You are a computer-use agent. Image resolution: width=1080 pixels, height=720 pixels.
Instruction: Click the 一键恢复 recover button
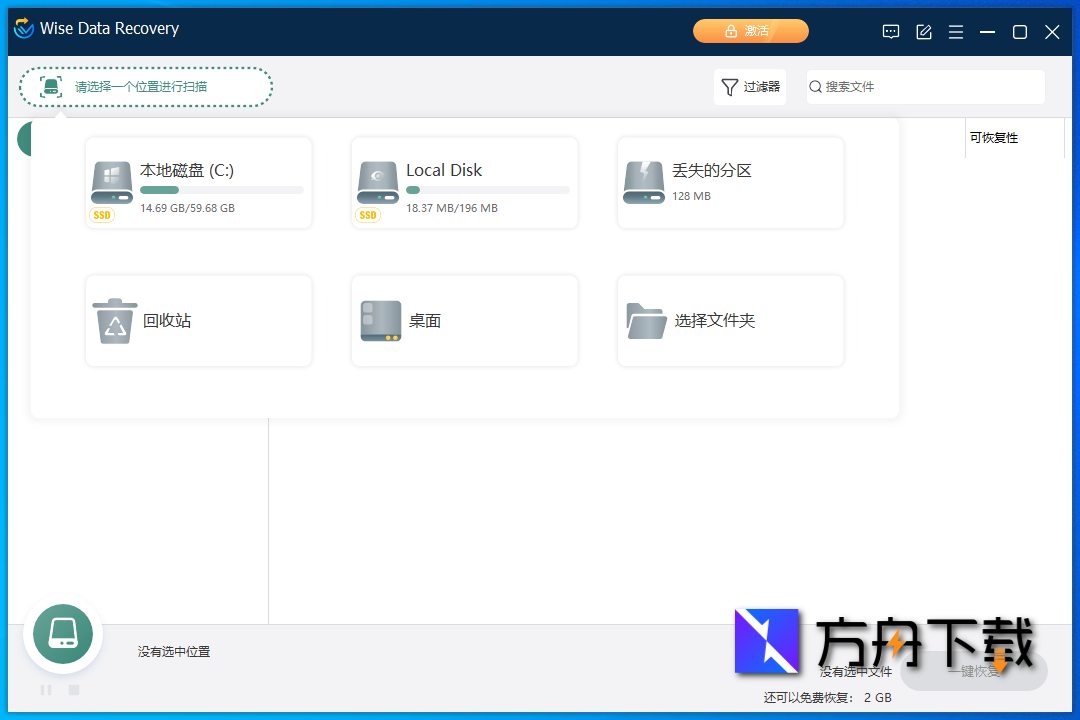[972, 671]
